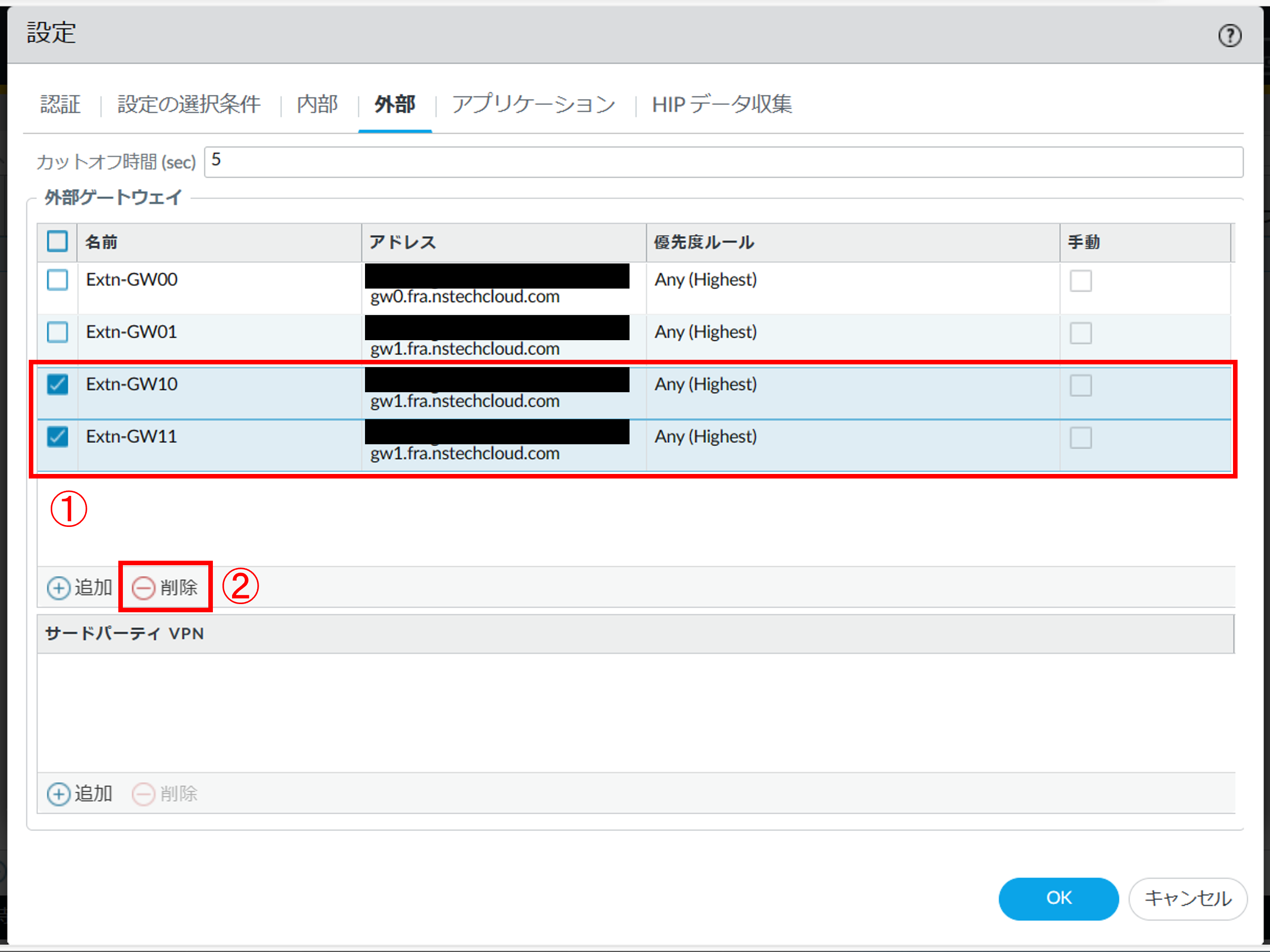
Task: Check the Extn-GW00 row checkbox
Action: (58, 280)
